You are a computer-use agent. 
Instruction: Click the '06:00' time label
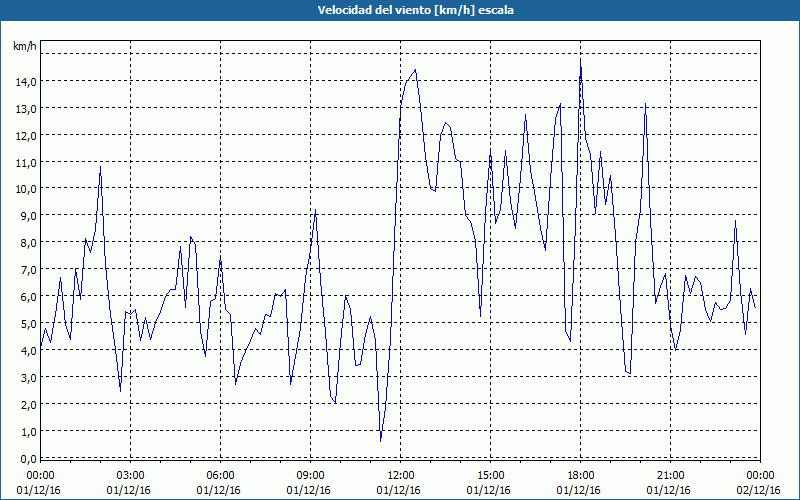(220, 476)
